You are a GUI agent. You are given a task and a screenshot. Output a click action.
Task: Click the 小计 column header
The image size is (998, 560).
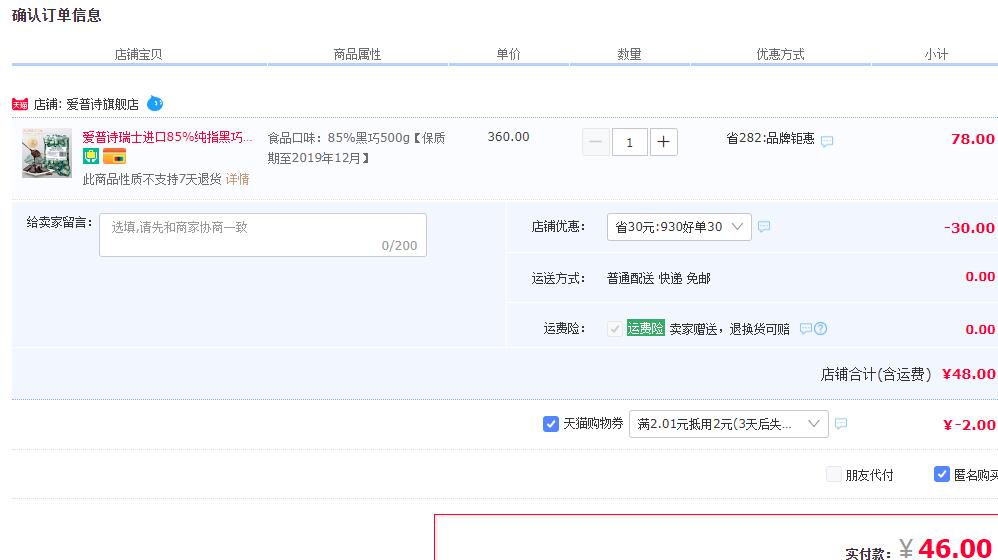(936, 55)
